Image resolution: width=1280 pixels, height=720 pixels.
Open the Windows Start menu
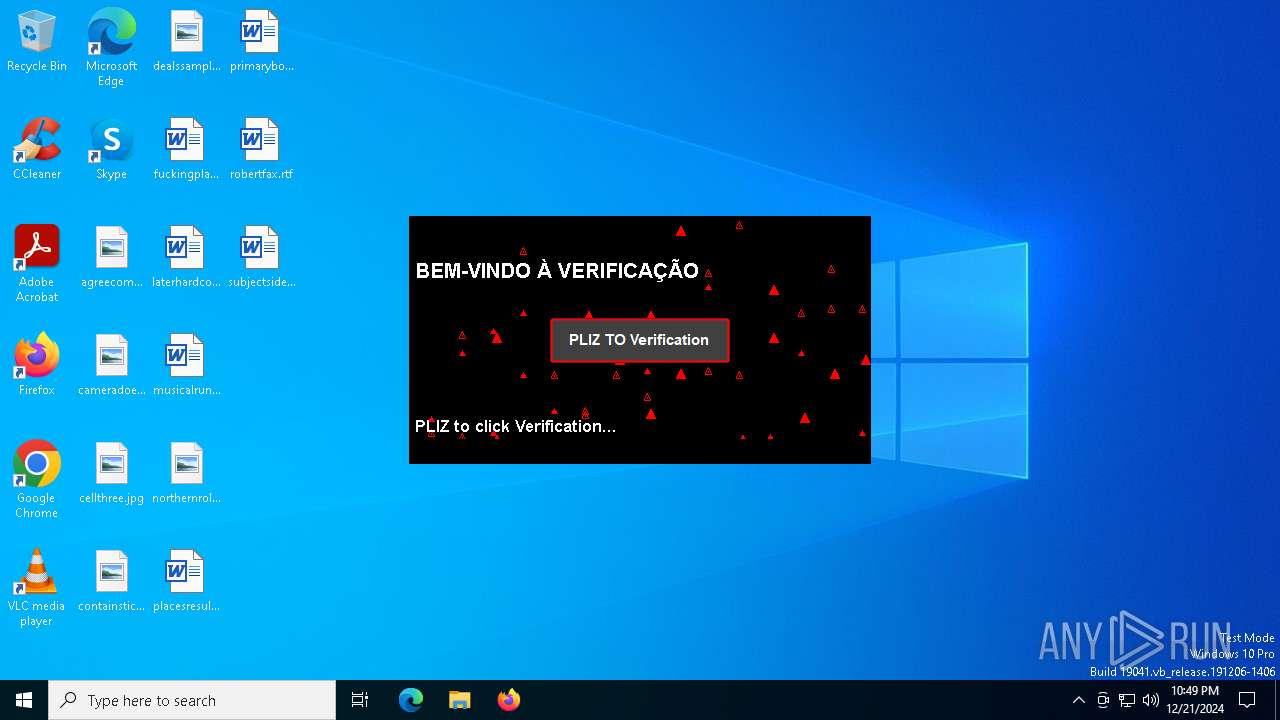click(24, 700)
